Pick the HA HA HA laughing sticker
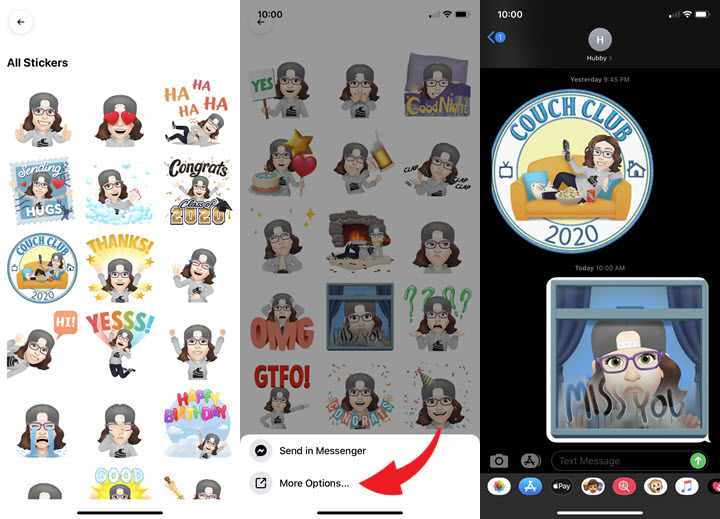720x519 pixels. 197,113
